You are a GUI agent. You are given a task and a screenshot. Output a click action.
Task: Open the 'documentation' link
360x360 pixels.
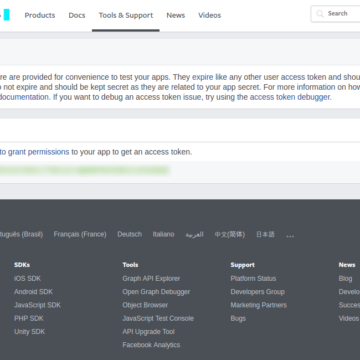24,97
